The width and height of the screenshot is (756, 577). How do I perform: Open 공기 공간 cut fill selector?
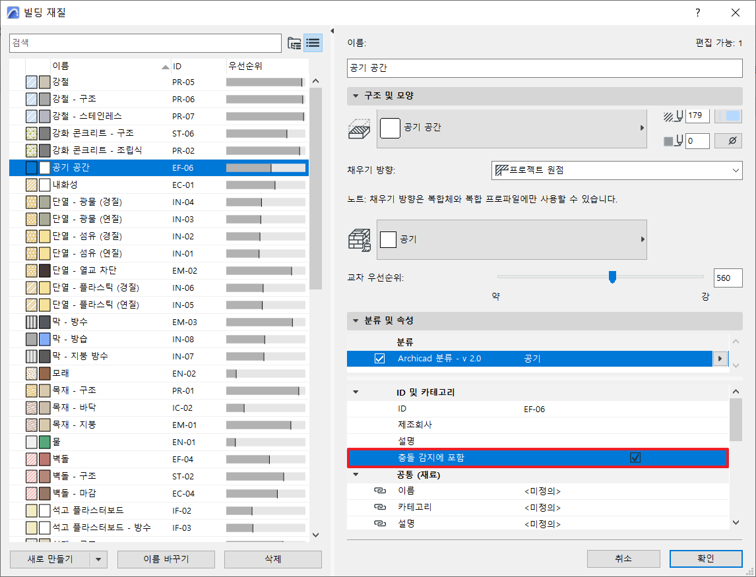click(512, 129)
